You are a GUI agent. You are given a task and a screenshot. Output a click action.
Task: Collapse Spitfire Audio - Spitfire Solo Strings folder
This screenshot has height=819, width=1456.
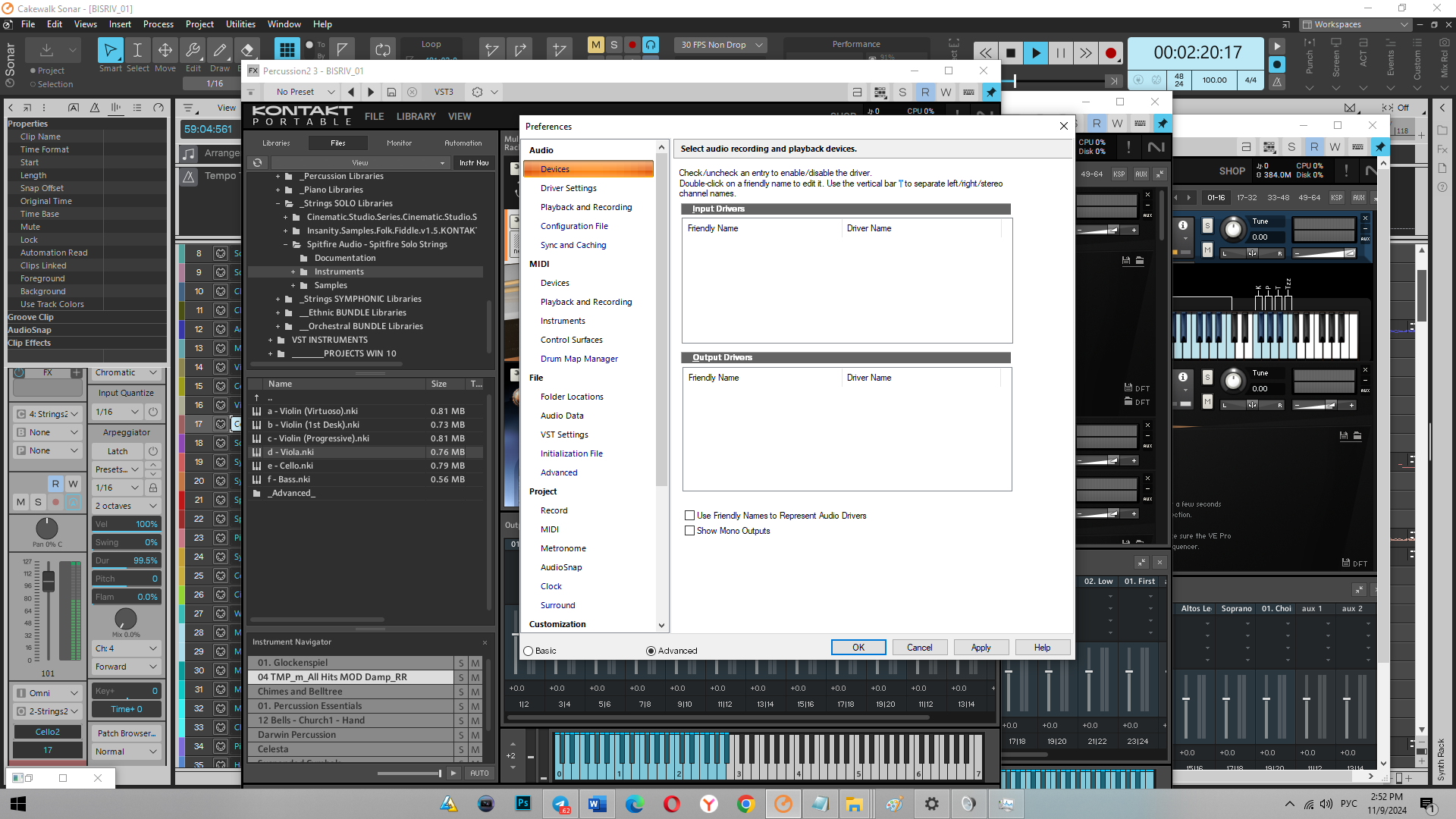tap(286, 244)
